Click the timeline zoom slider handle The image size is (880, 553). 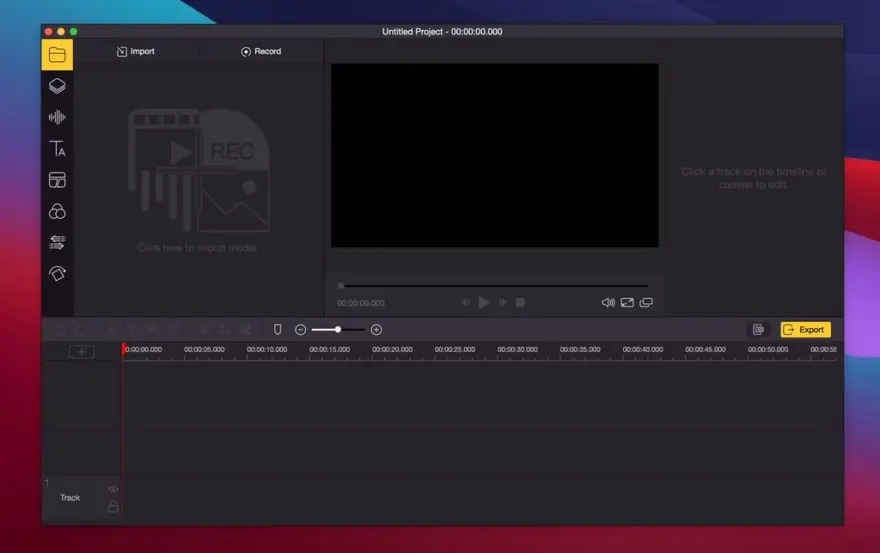click(x=338, y=330)
